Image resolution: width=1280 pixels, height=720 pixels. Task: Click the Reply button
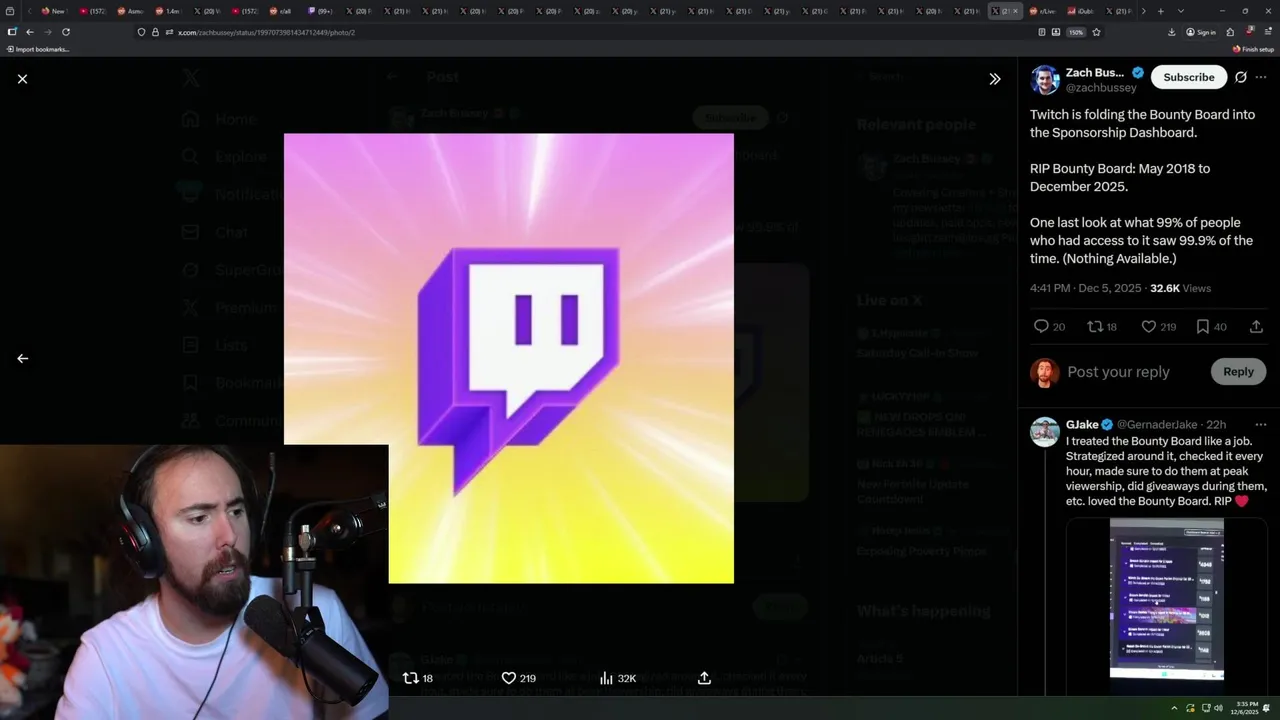click(x=1238, y=372)
